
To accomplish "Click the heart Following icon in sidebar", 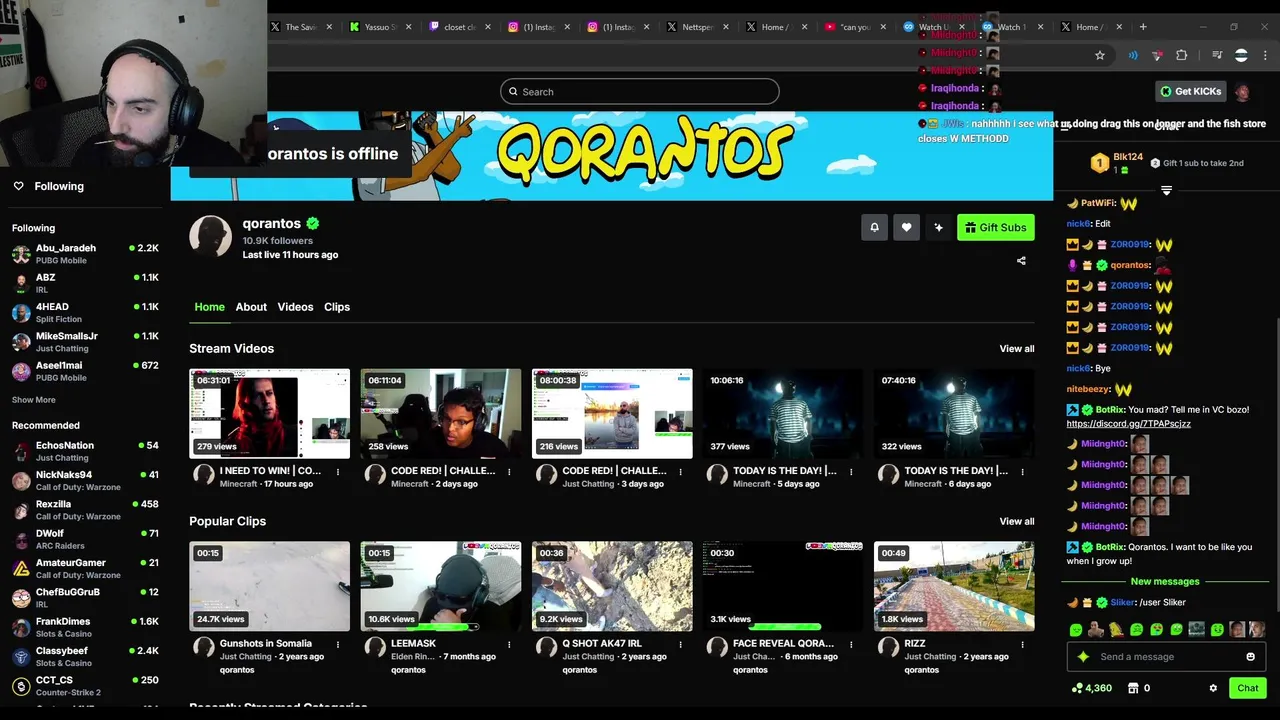I will pyautogui.click(x=18, y=186).
